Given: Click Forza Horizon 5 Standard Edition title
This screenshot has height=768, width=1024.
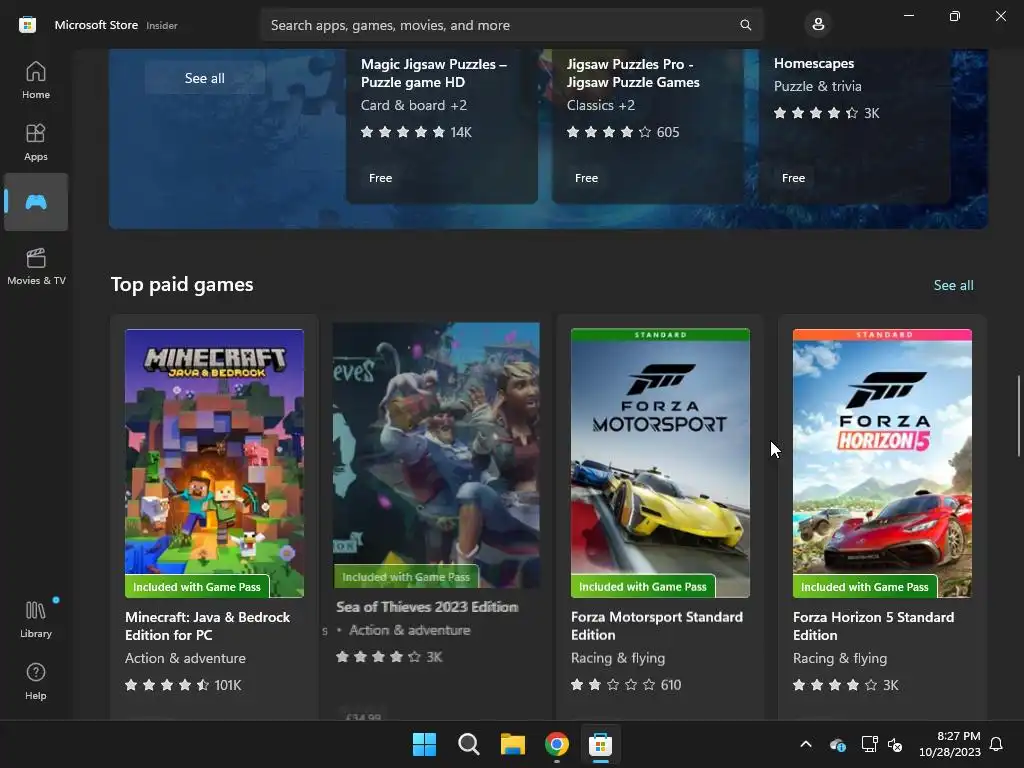Looking at the screenshot, I should click(x=874, y=626).
